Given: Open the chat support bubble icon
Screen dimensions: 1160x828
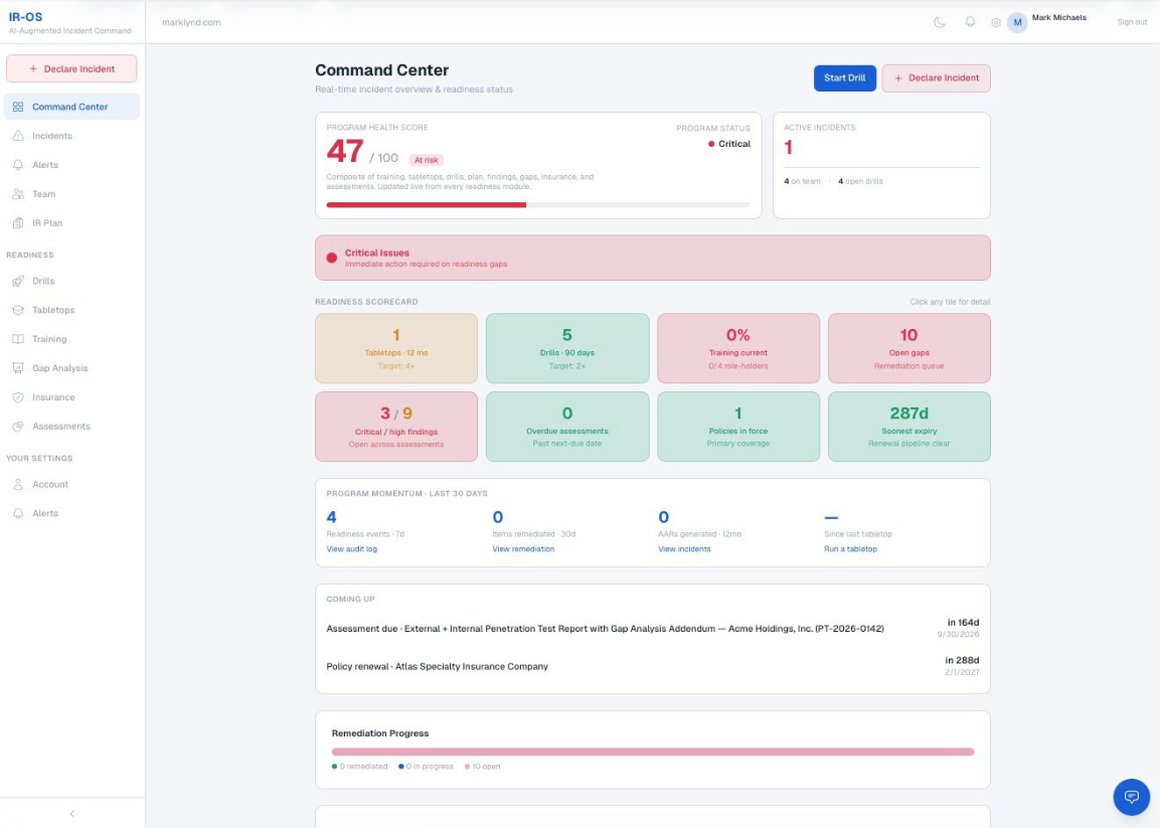Looking at the screenshot, I should [1131, 797].
